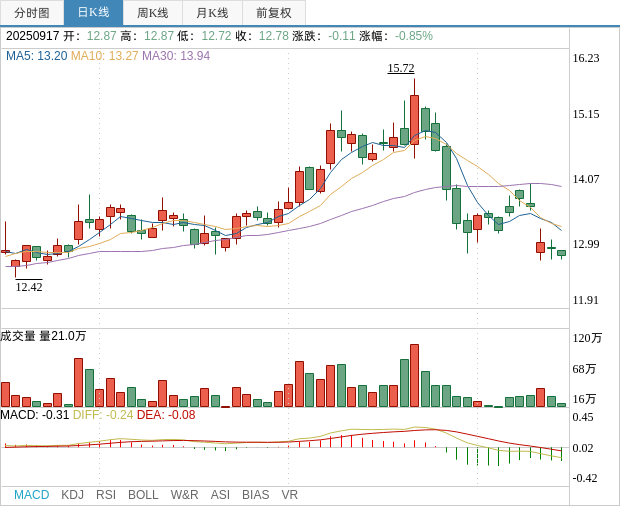Click the MA10: 13.27 legend
The width and height of the screenshot is (620, 506).
click(x=105, y=56)
